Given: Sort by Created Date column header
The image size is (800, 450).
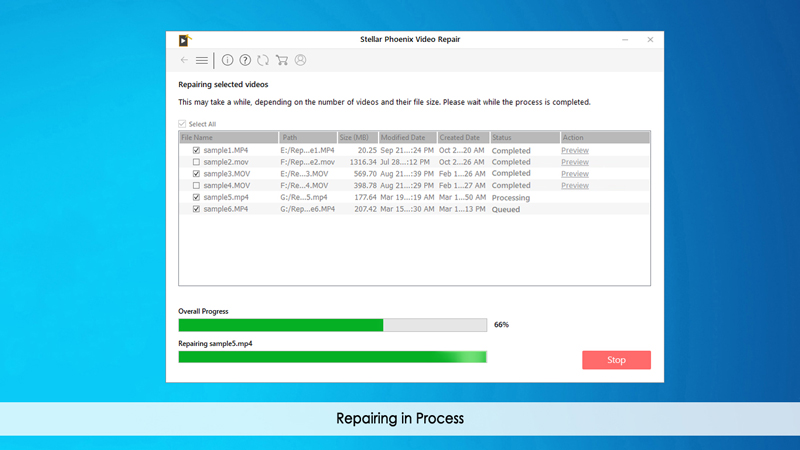Looking at the screenshot, I should click(x=464, y=138).
